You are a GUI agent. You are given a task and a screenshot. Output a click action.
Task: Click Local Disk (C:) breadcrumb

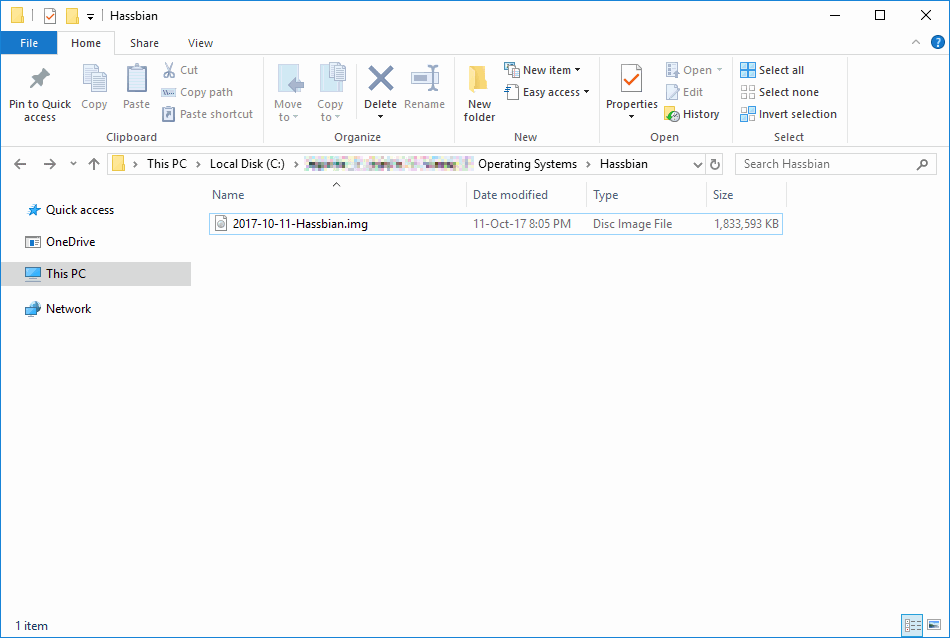(x=247, y=164)
